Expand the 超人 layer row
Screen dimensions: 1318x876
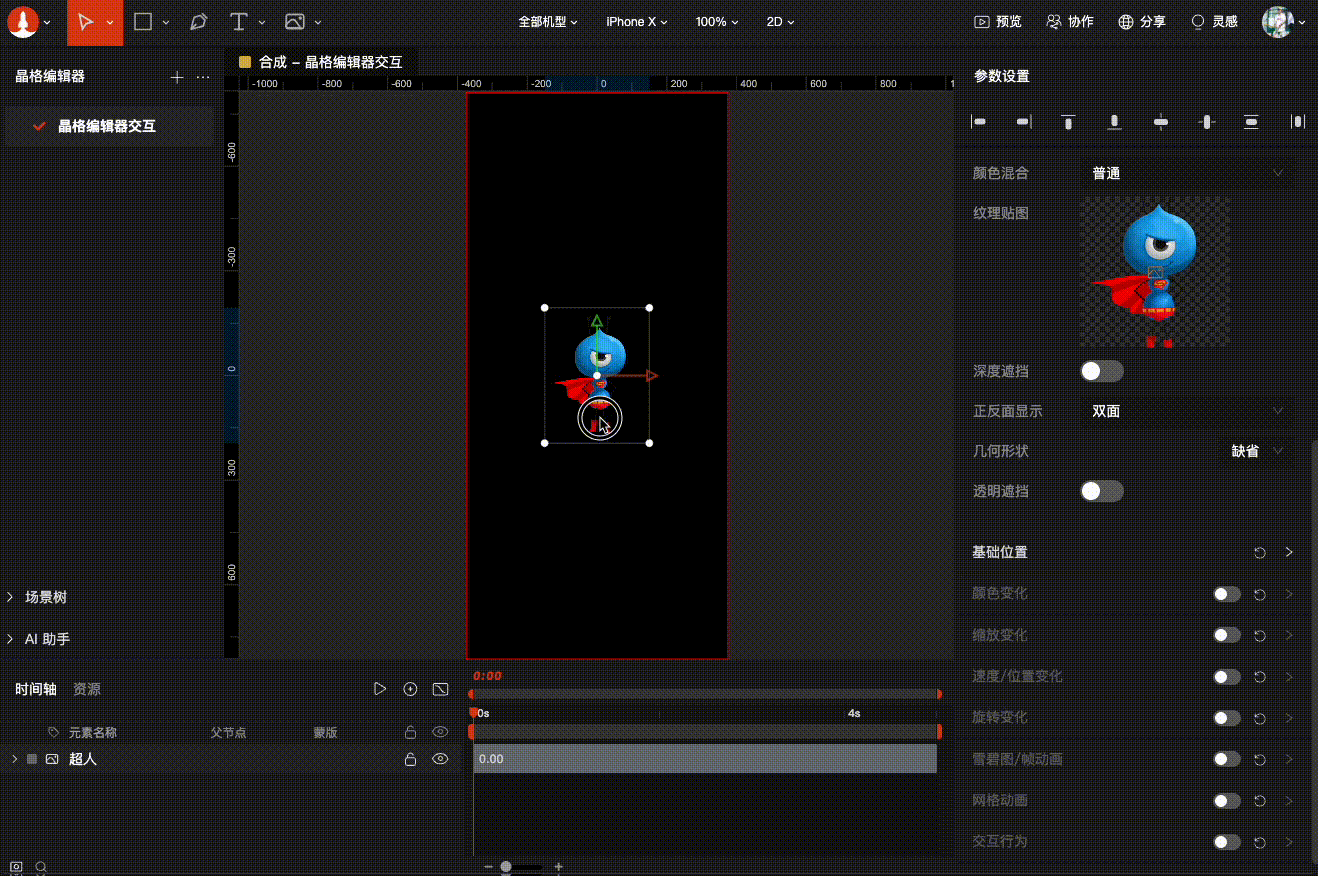tap(14, 759)
